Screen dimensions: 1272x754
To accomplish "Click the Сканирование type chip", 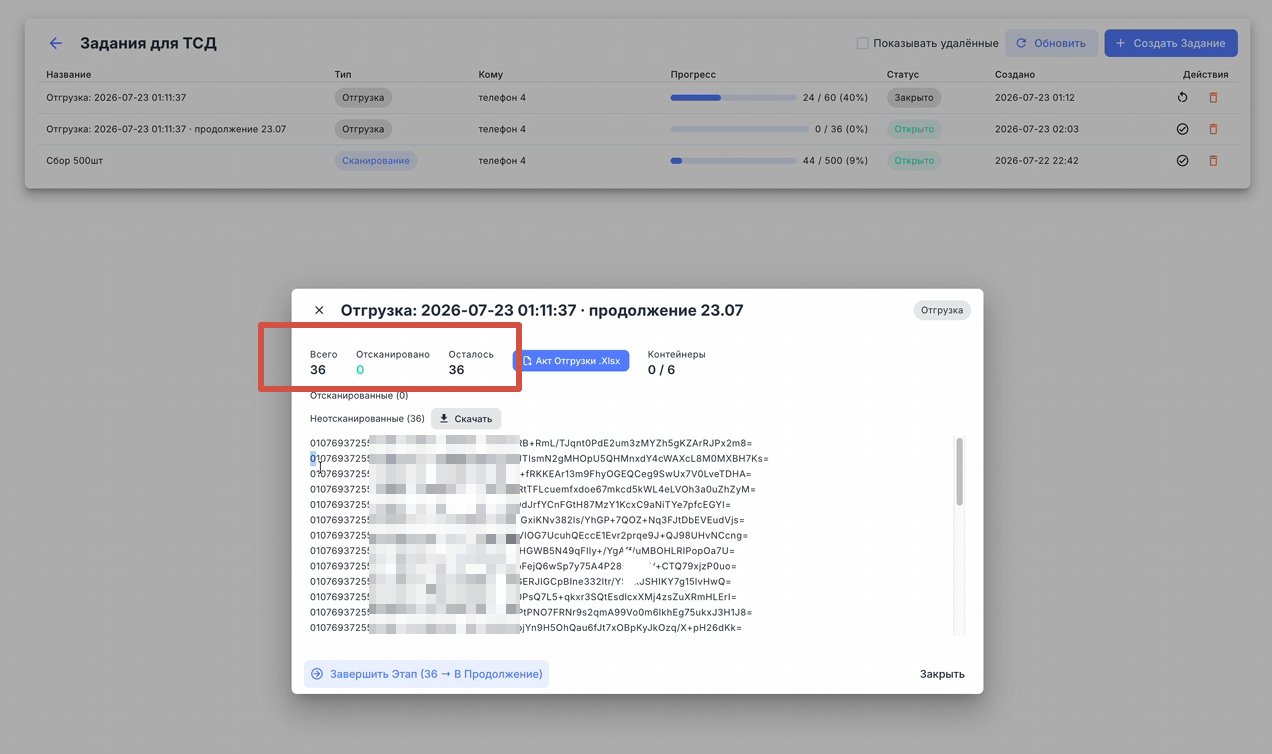I will (x=375, y=160).
